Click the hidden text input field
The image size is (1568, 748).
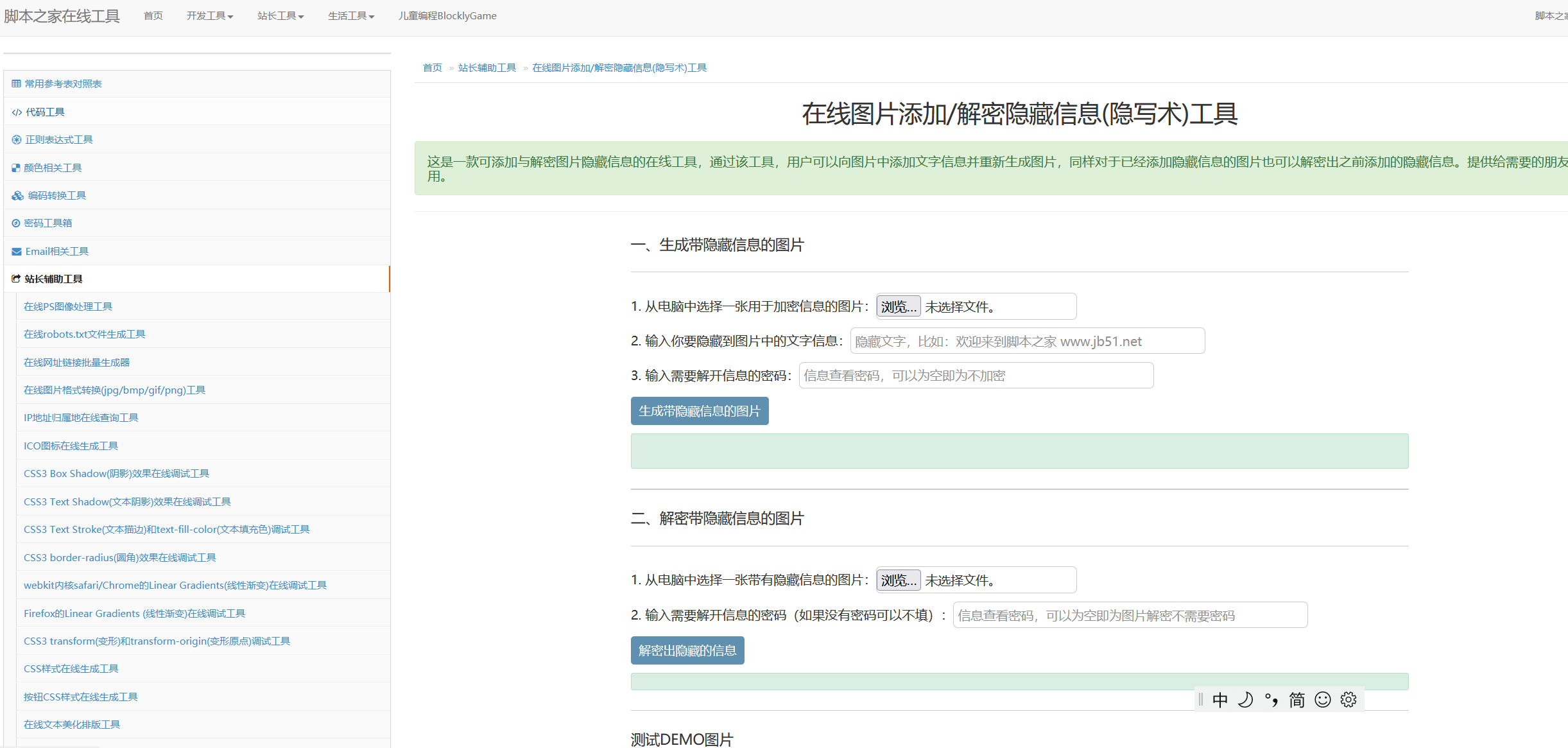click(1027, 341)
